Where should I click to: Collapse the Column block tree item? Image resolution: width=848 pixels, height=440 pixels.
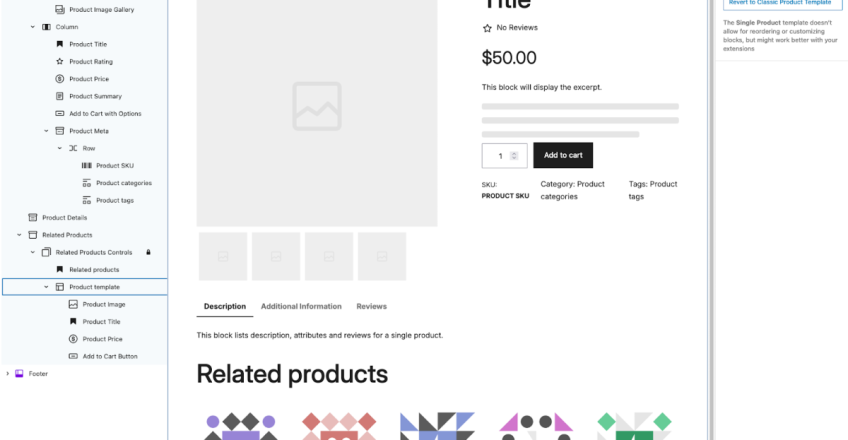click(32, 27)
